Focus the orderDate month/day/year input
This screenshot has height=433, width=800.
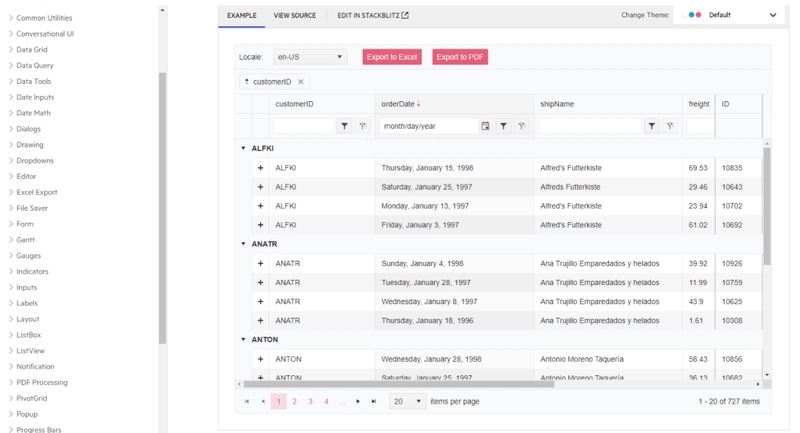[429, 126]
